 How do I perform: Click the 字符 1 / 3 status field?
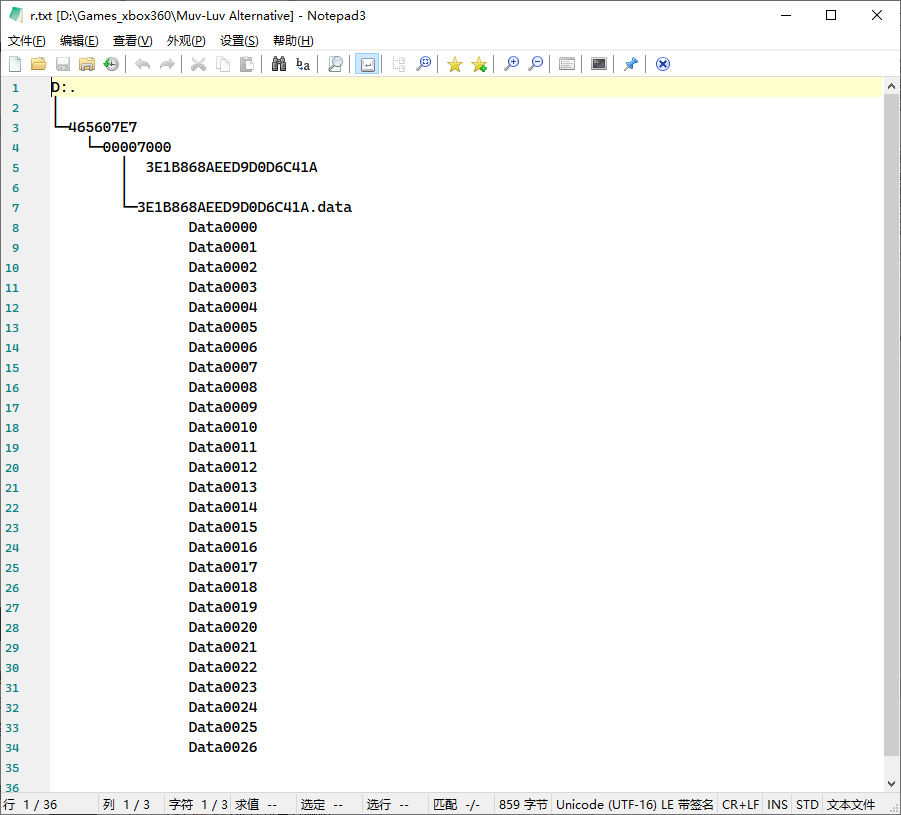tap(198, 805)
